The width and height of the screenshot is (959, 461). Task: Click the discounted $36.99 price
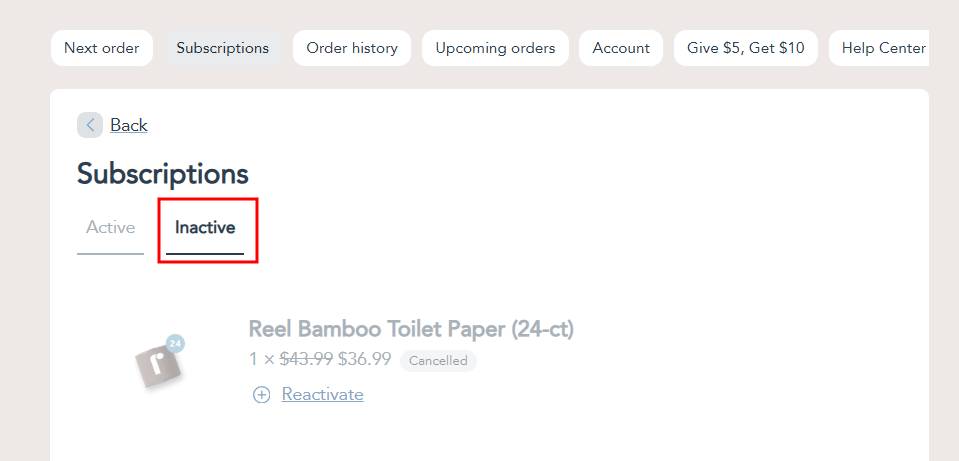[x=365, y=360]
